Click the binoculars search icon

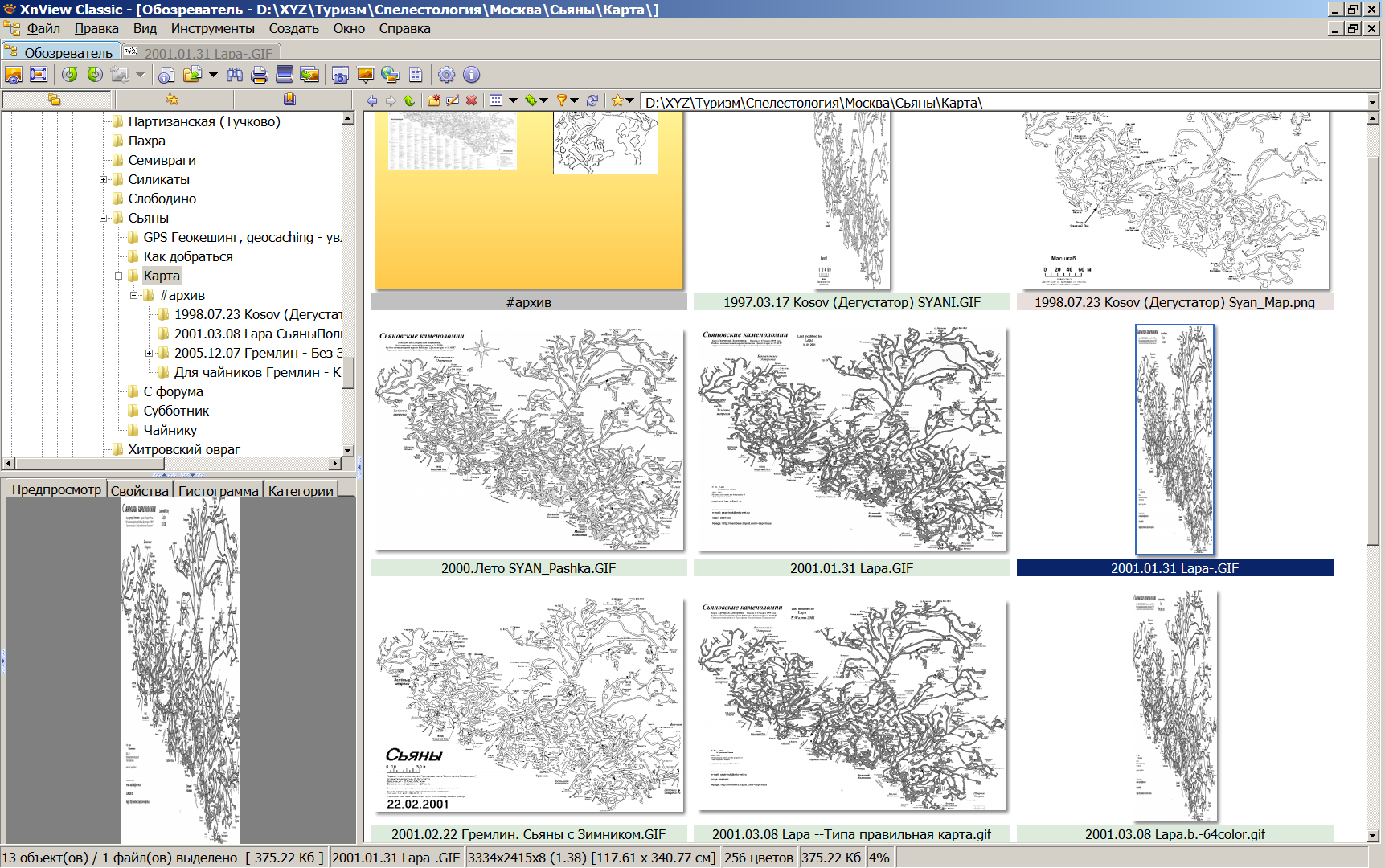(x=235, y=75)
